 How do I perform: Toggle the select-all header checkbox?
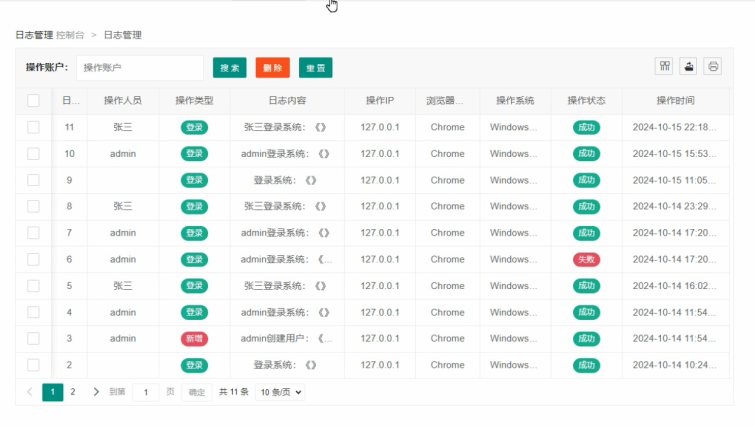pos(33,101)
